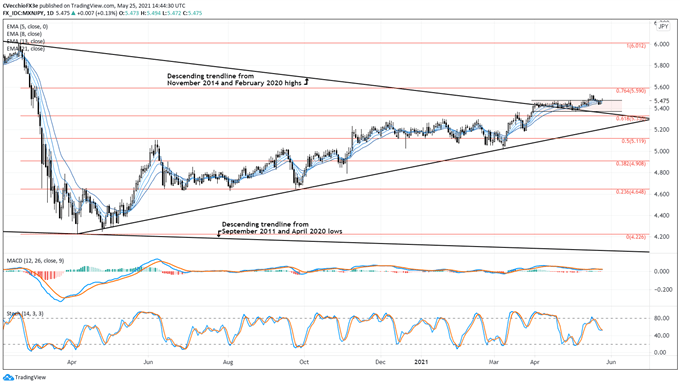Select the 0.764(5.590) Fibonacci level label

point(631,91)
